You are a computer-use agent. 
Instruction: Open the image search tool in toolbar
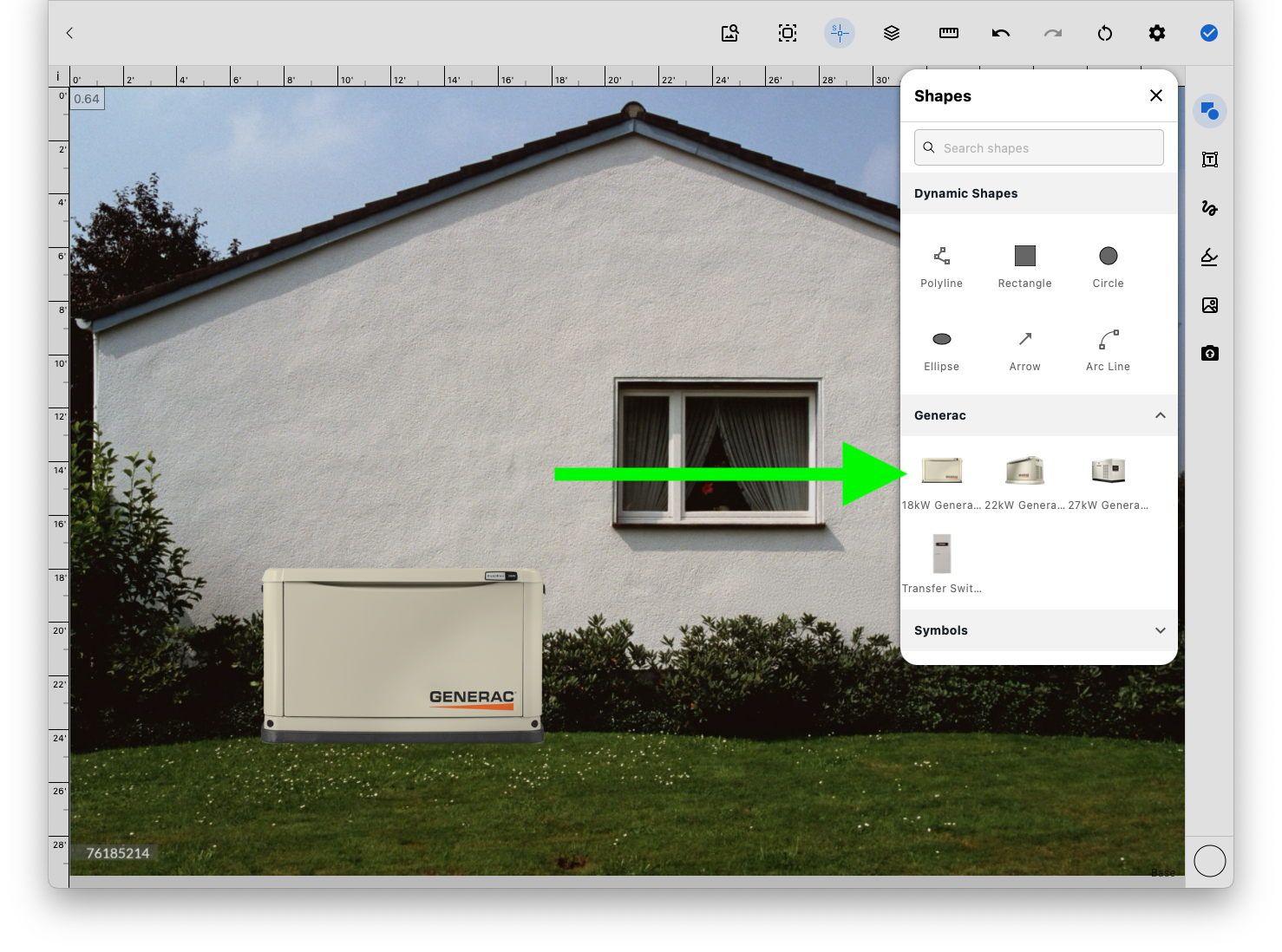pos(730,33)
